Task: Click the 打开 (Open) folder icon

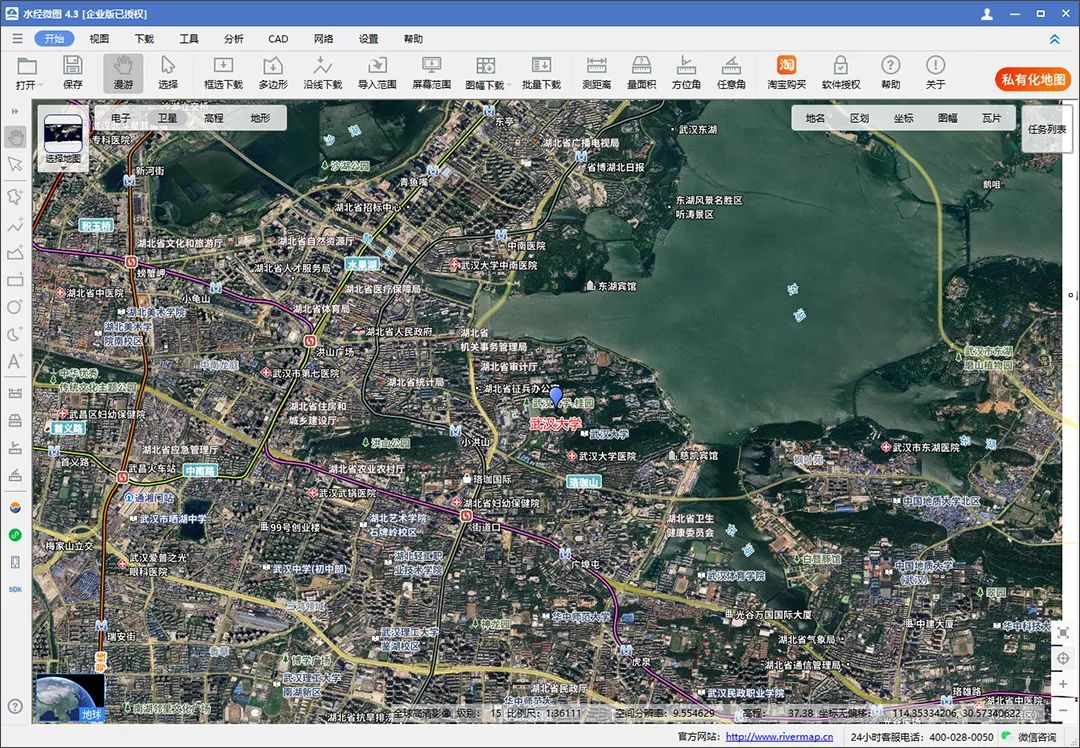Action: coord(26,66)
